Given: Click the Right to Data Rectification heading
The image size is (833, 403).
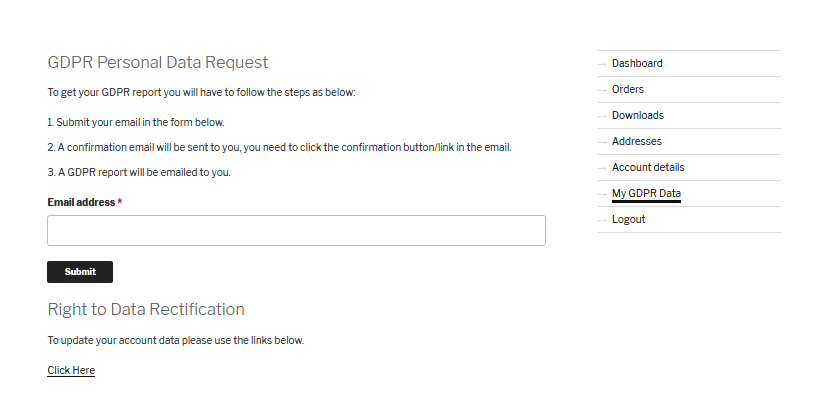Looking at the screenshot, I should tap(146, 309).
